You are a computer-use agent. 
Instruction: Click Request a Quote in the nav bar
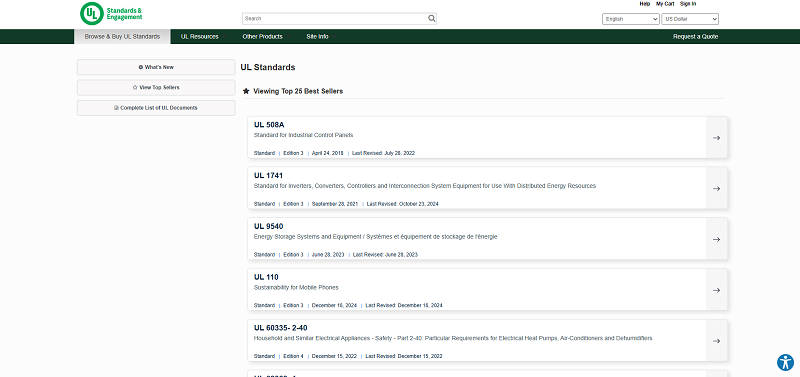click(695, 37)
